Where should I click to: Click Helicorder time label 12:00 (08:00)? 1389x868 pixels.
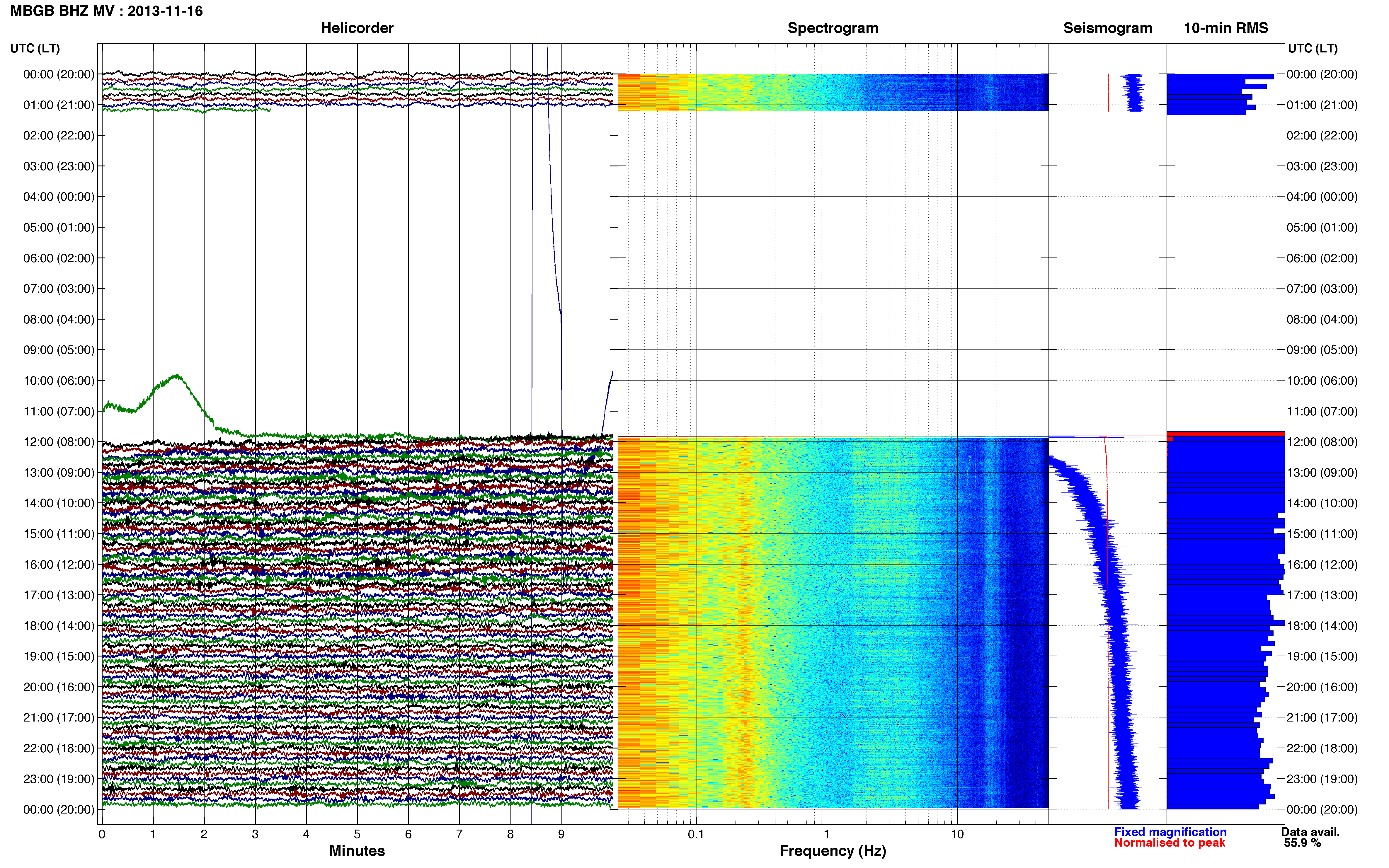coord(59,441)
